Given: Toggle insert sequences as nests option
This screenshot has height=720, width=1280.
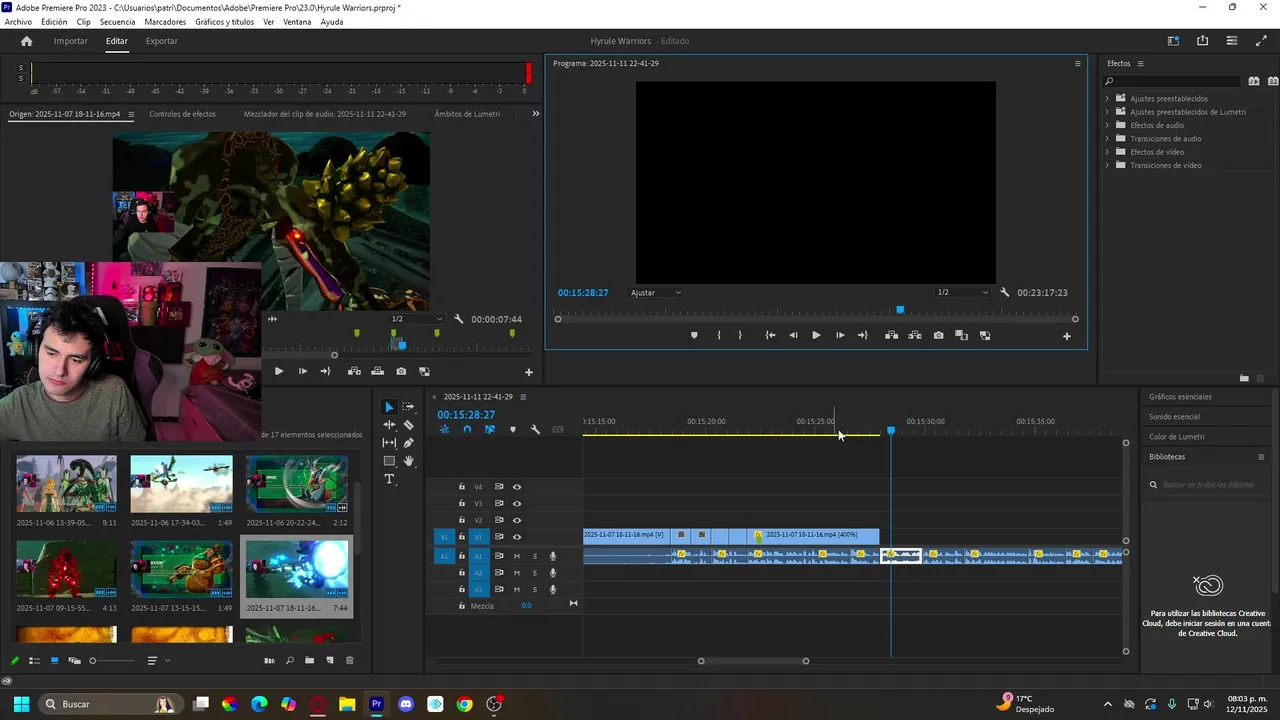Looking at the screenshot, I should click(444, 430).
